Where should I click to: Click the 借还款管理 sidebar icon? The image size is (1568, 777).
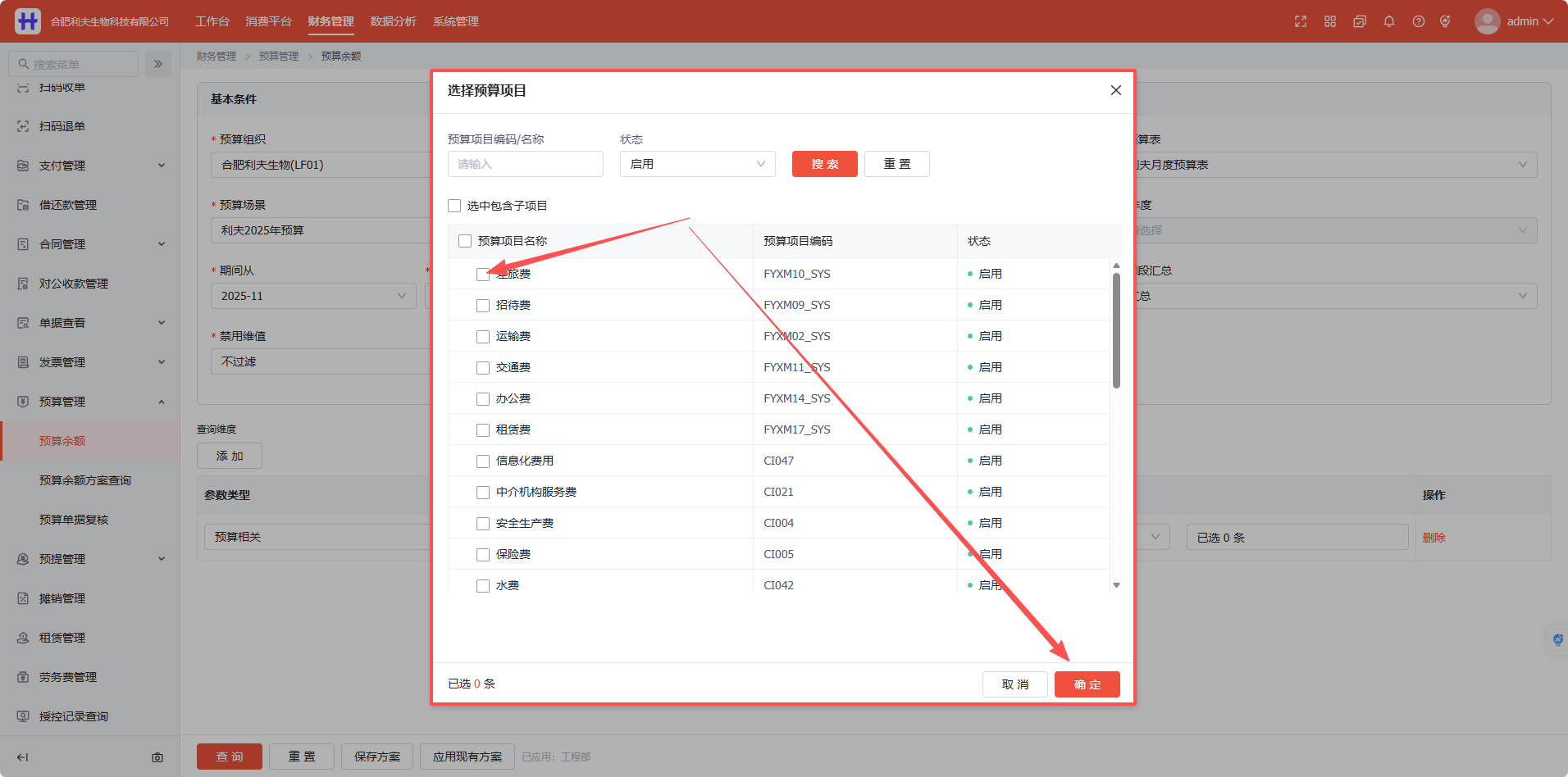(x=23, y=205)
